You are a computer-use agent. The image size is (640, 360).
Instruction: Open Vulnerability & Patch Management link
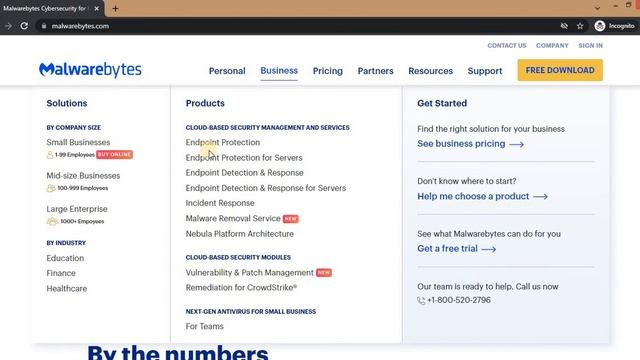point(249,272)
